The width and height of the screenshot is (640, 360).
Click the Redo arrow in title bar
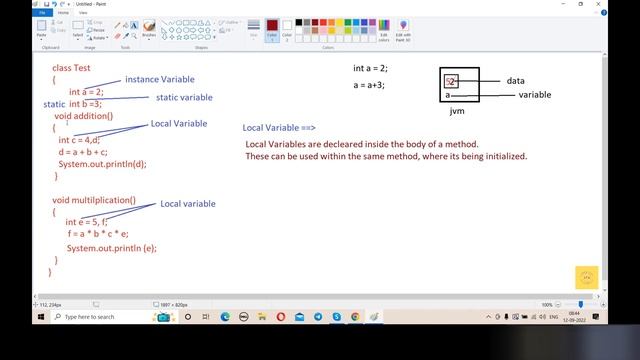pyautogui.click(x=62, y=4)
